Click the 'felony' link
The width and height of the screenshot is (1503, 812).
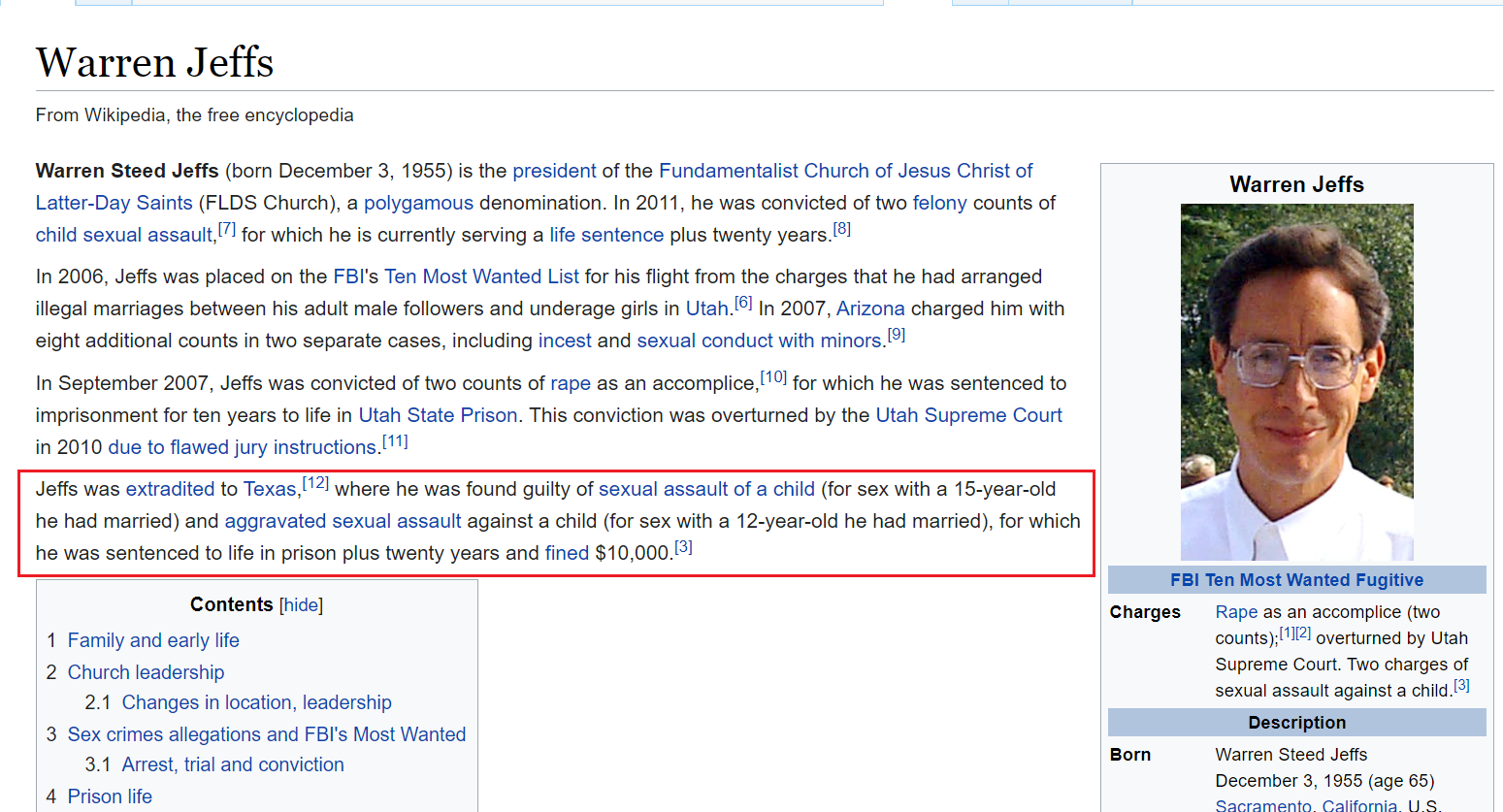click(939, 203)
